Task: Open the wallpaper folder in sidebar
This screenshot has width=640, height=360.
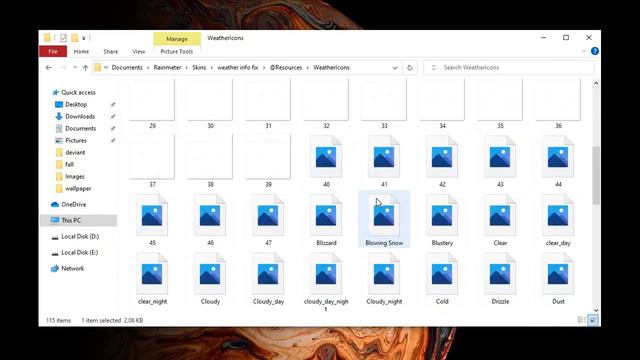Action: (x=73, y=189)
